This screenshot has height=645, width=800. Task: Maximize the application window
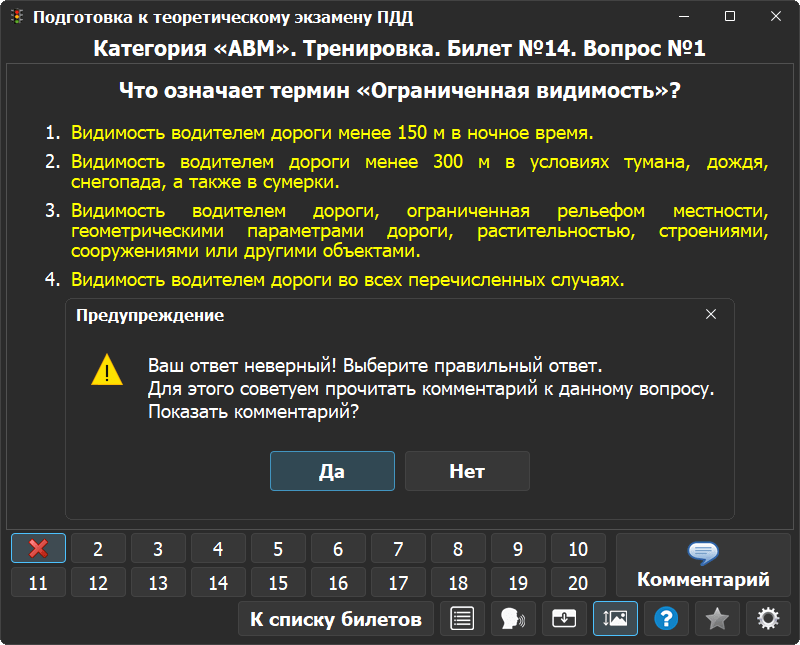click(730, 16)
